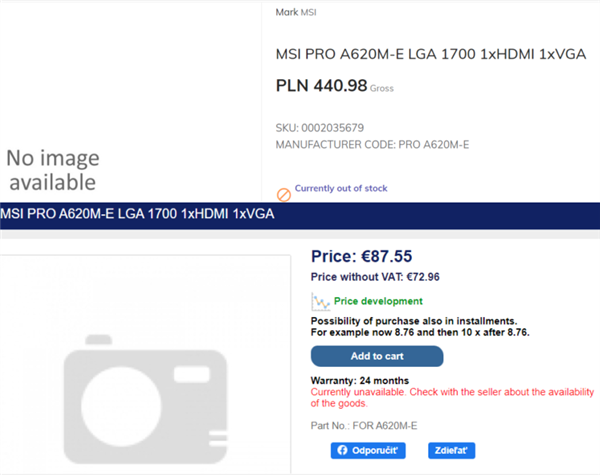Viewport: 600px width, 475px height.
Task: Click the MSI brand link
Action: pyautogui.click(x=308, y=13)
